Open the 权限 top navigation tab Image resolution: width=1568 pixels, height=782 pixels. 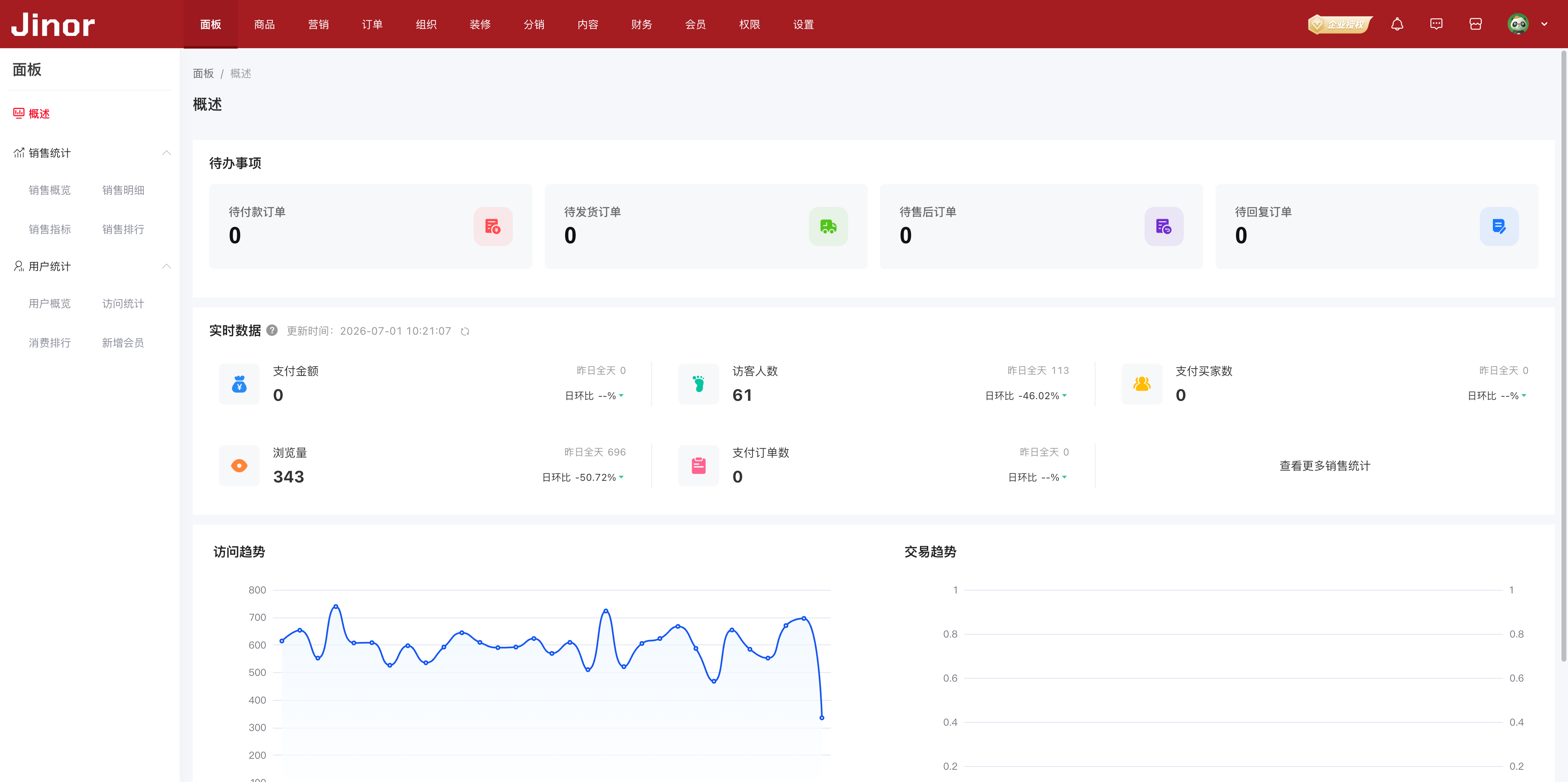coord(749,24)
